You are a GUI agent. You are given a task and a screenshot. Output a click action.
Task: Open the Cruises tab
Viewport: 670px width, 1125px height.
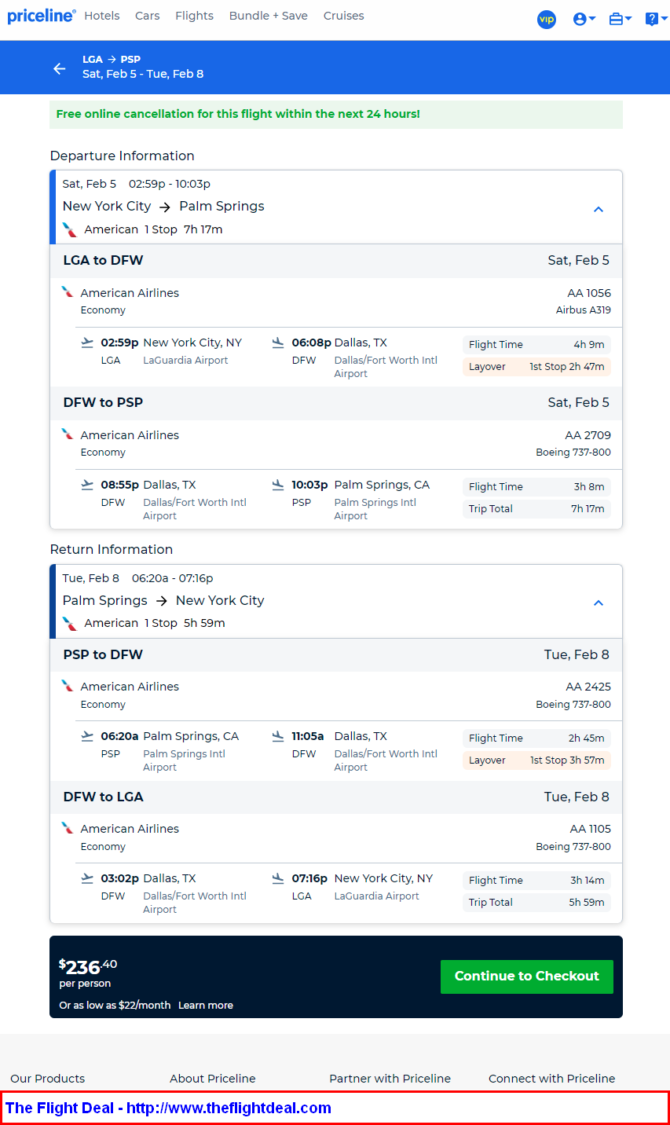[x=344, y=16]
